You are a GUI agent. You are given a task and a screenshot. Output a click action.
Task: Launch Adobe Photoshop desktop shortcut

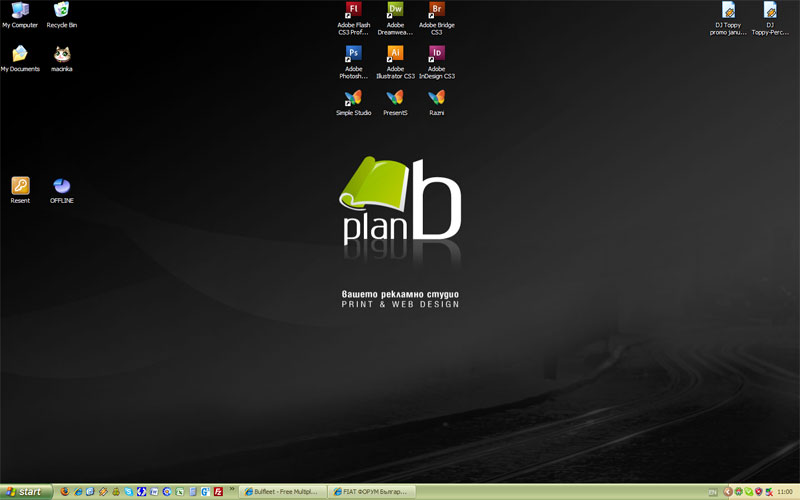click(353, 55)
